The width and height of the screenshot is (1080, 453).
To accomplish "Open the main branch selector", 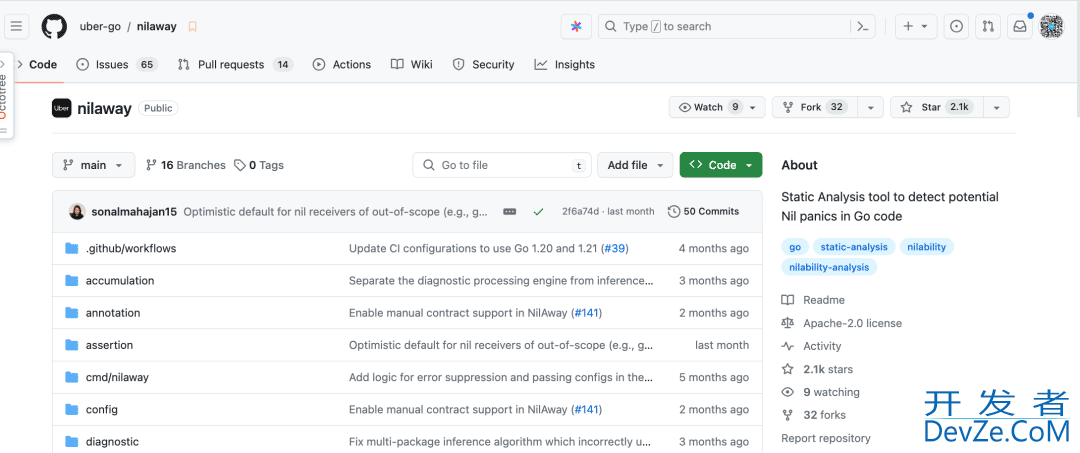I will click(x=94, y=165).
